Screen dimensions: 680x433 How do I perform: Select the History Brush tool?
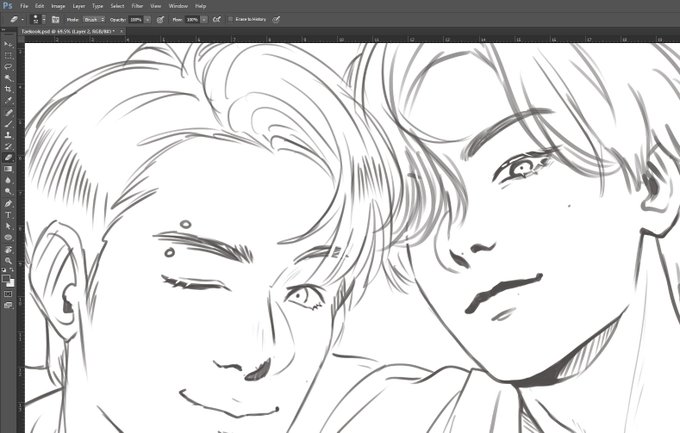[x=8, y=146]
